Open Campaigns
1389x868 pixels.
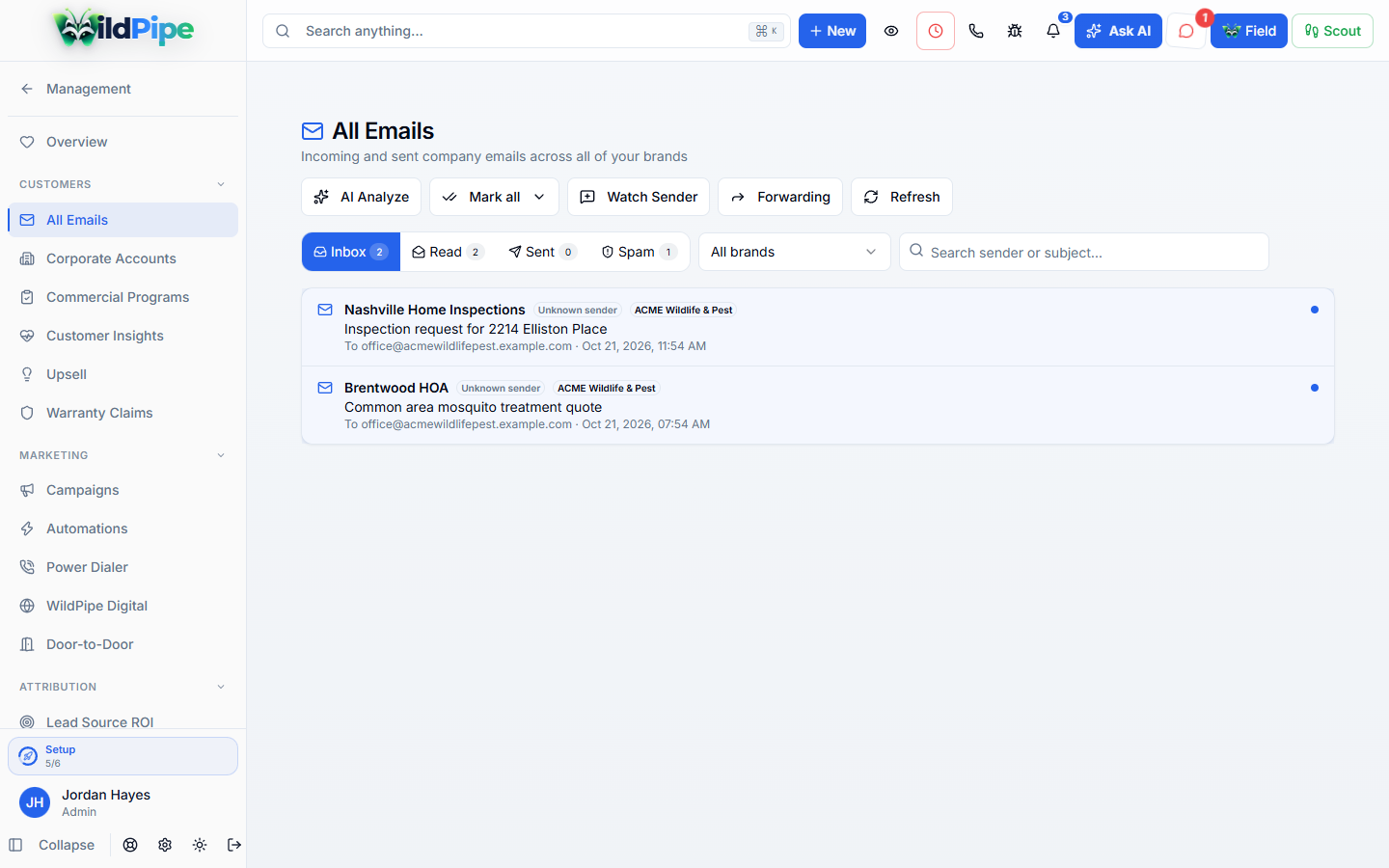[123, 490]
